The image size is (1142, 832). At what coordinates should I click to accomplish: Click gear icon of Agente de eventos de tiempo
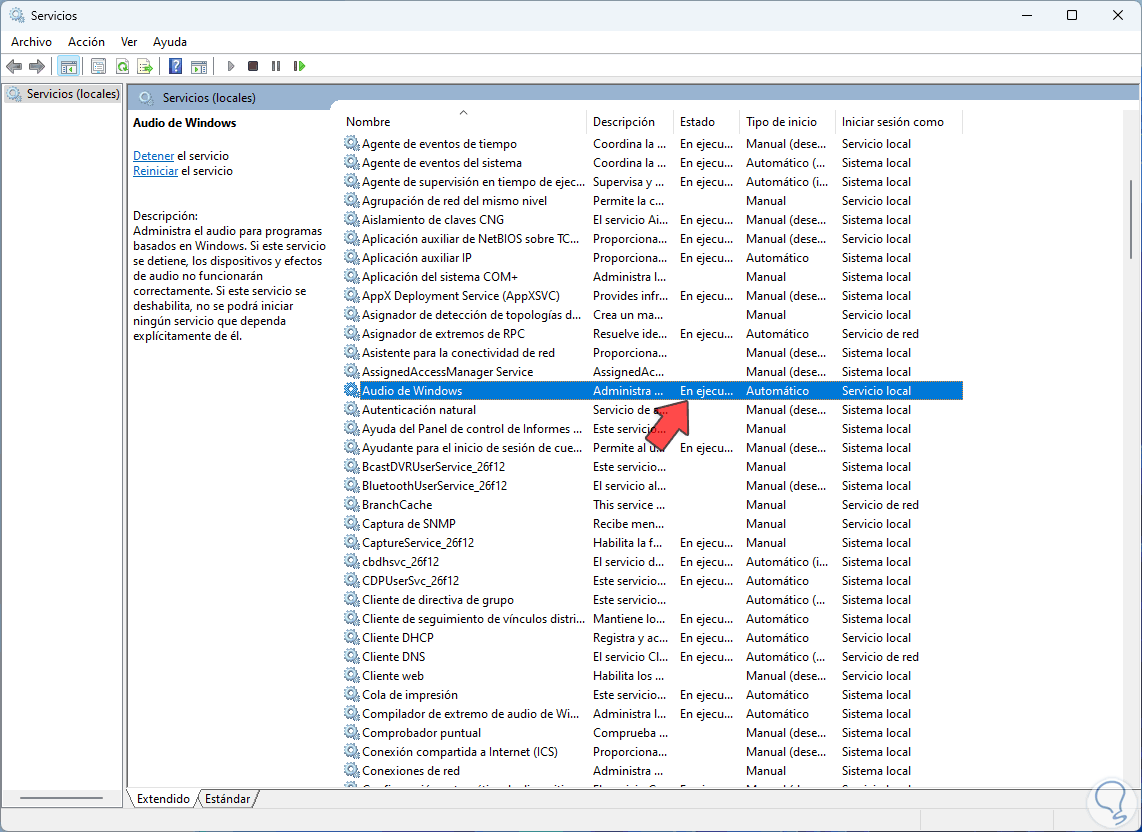pyautogui.click(x=352, y=144)
